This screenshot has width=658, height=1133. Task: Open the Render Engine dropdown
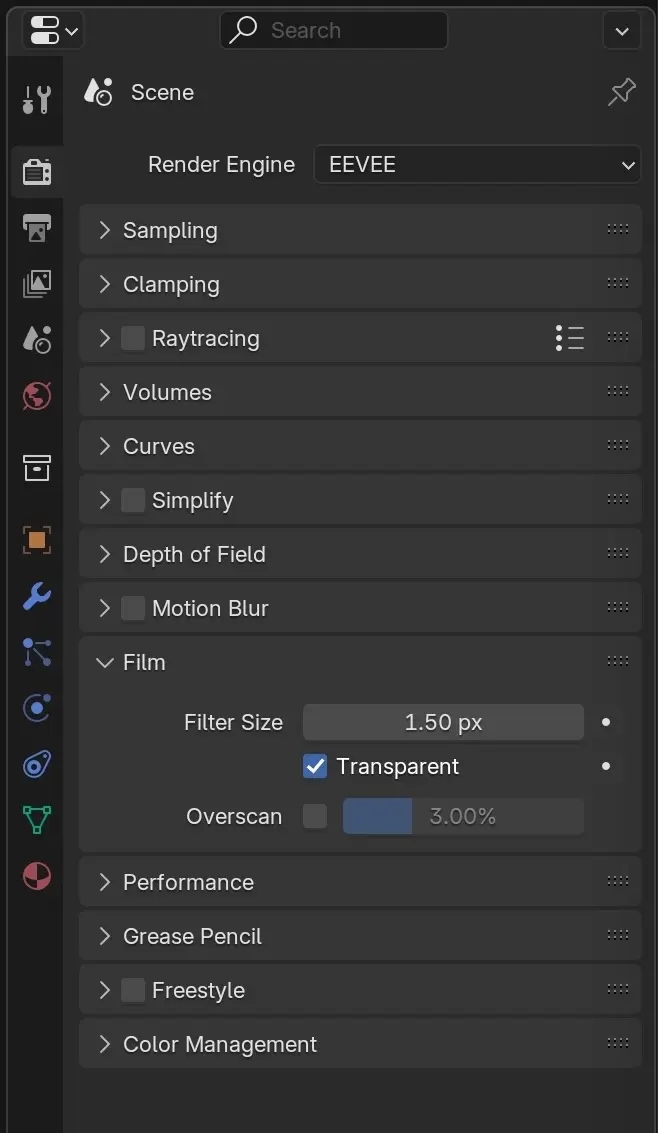click(477, 165)
